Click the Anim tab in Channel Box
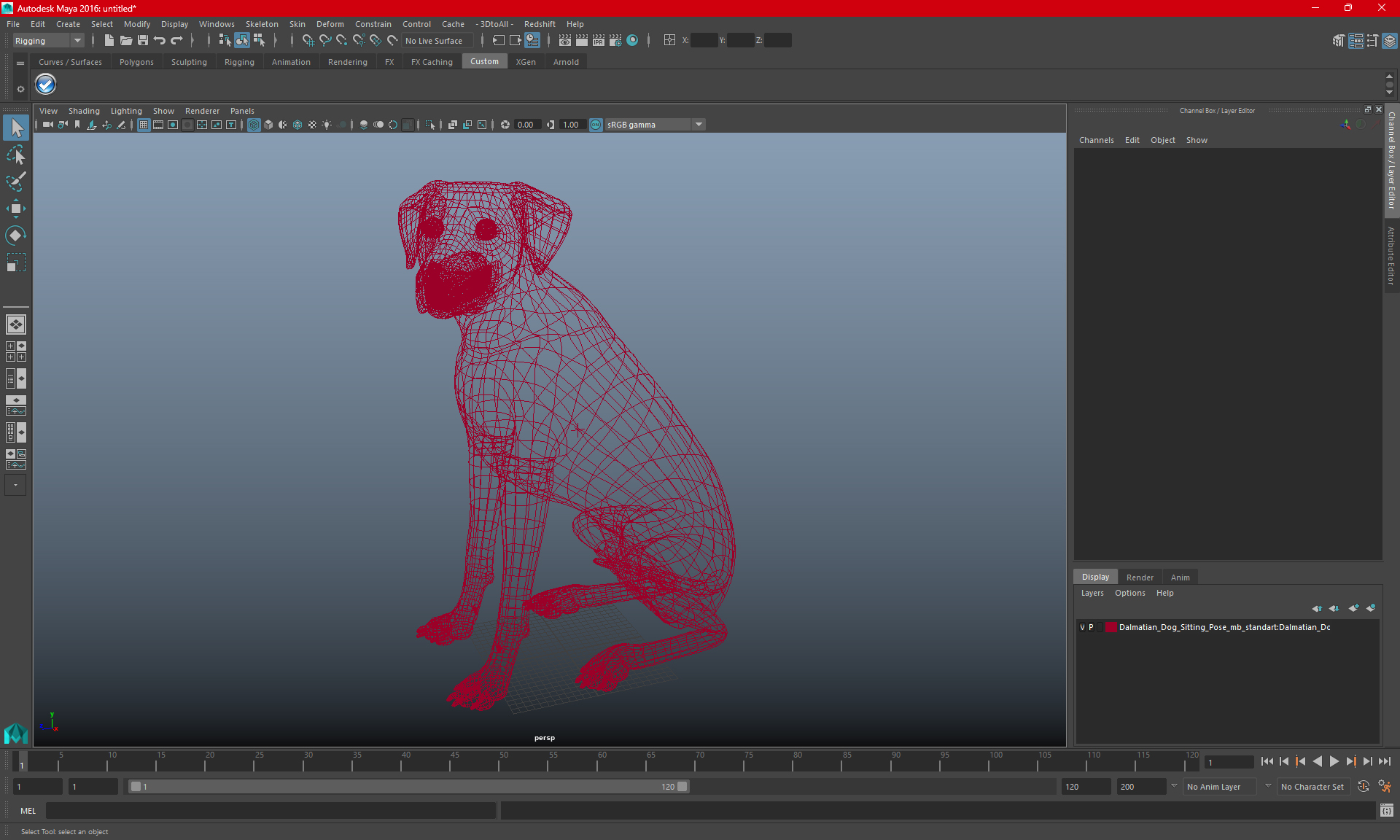This screenshot has width=1400, height=840. coord(1180,577)
